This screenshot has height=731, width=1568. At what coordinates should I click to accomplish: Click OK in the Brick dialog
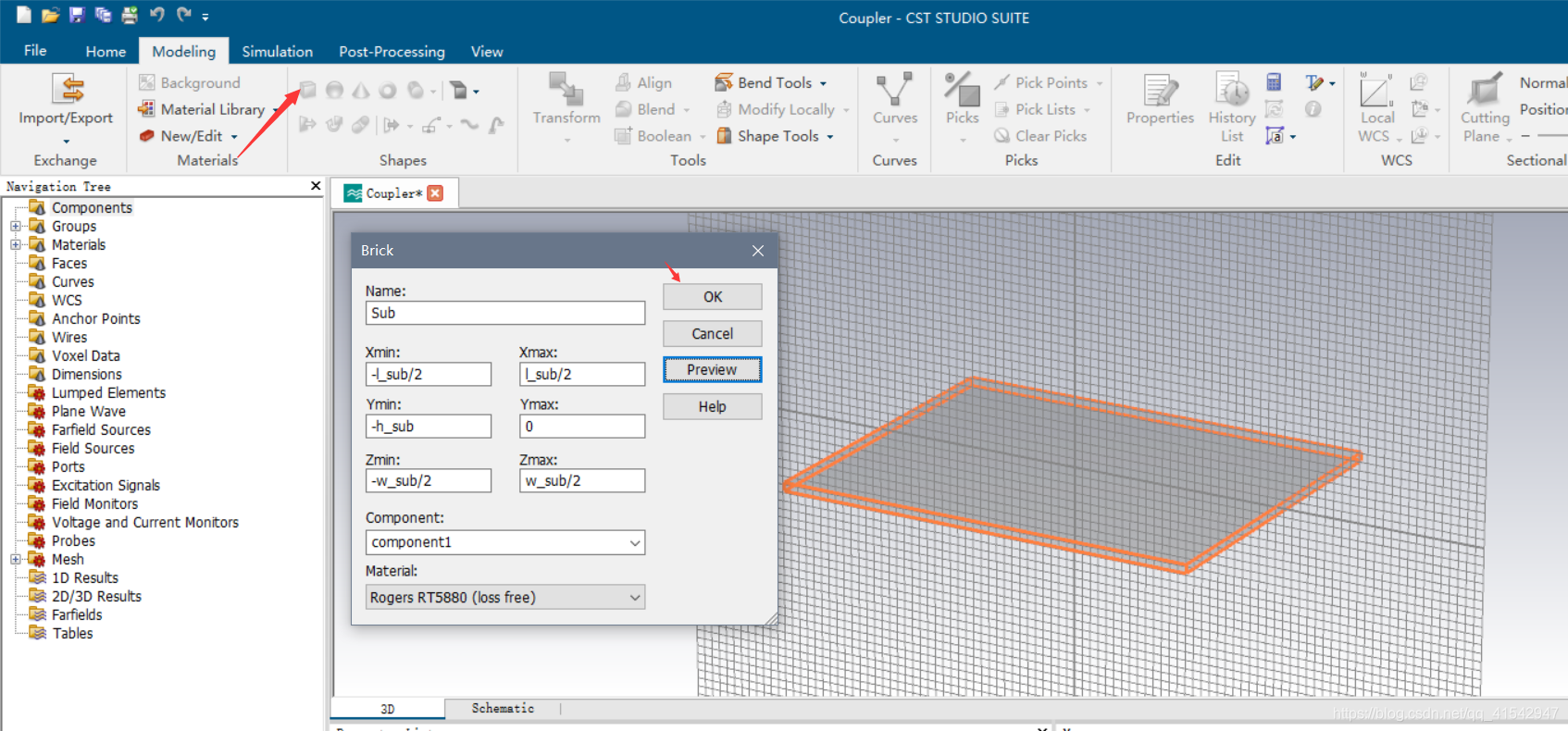[x=713, y=297]
